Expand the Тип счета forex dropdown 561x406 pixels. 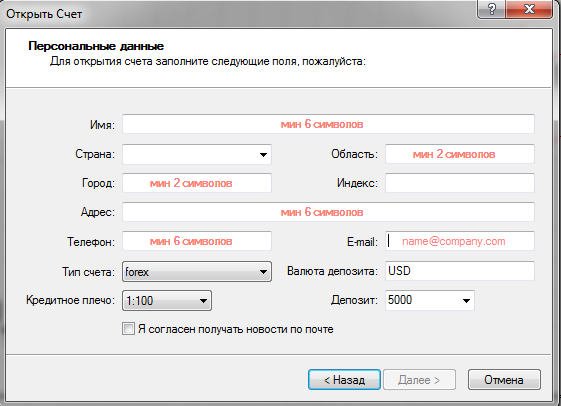(x=263, y=272)
